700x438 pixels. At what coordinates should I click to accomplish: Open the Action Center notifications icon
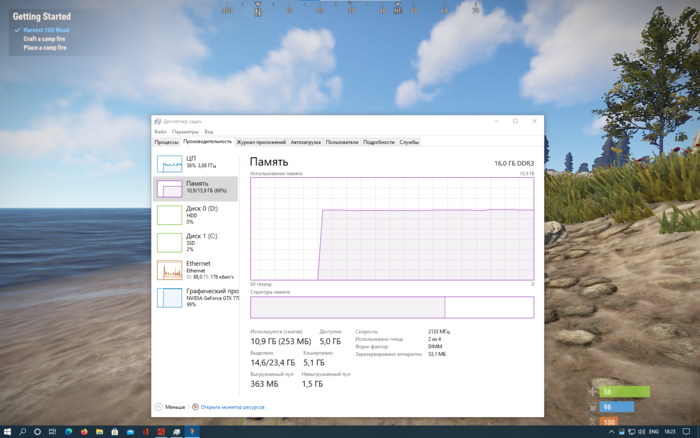coord(686,432)
